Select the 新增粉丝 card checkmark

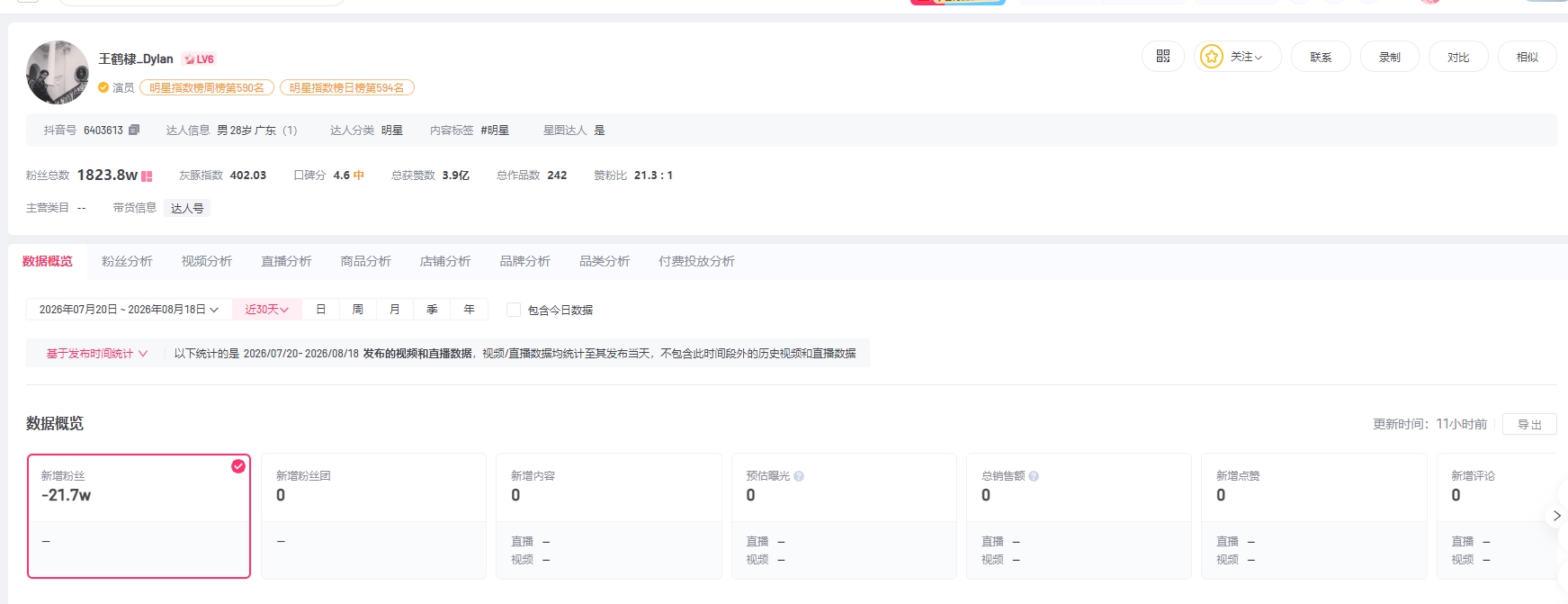[x=238, y=466]
